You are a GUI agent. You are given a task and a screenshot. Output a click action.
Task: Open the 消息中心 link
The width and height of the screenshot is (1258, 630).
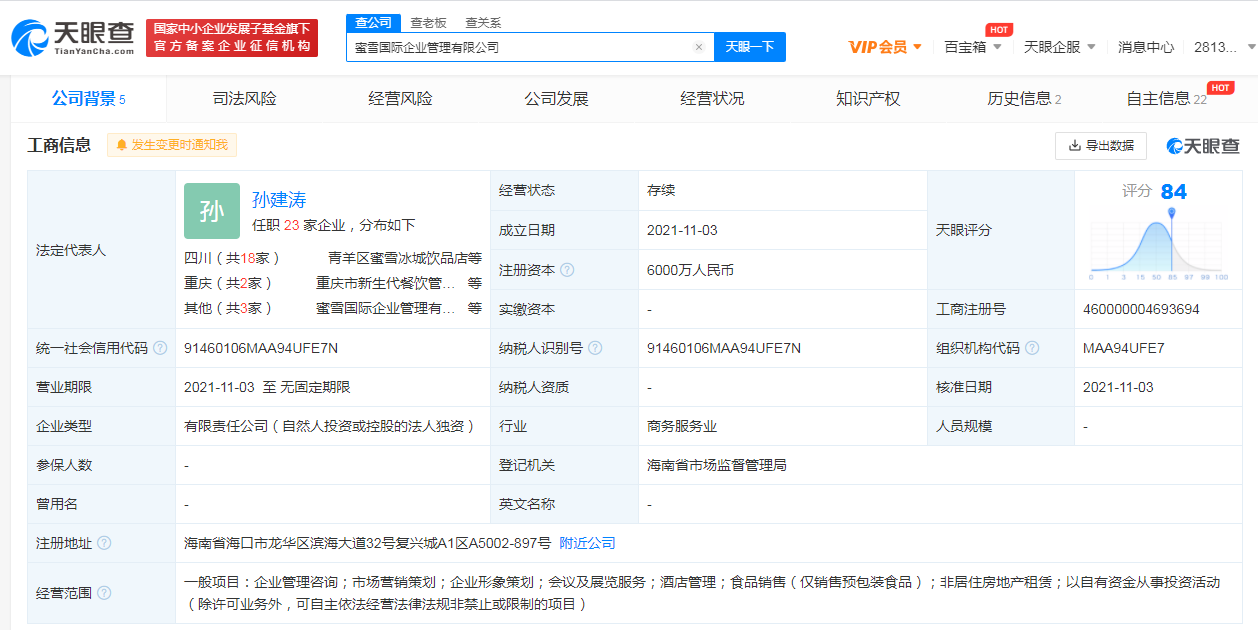pos(1146,47)
